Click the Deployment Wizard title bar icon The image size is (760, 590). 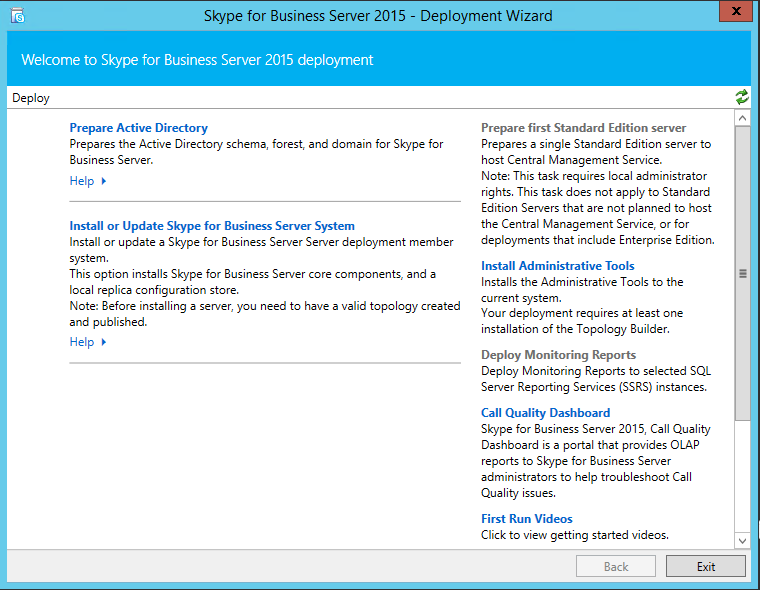[x=17, y=15]
